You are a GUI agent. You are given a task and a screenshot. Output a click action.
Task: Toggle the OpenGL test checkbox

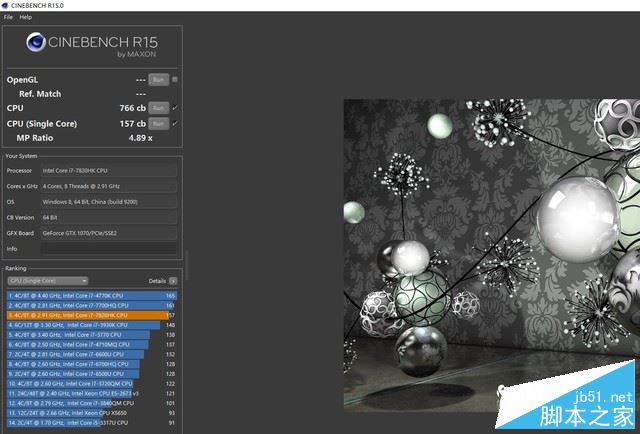point(175,79)
